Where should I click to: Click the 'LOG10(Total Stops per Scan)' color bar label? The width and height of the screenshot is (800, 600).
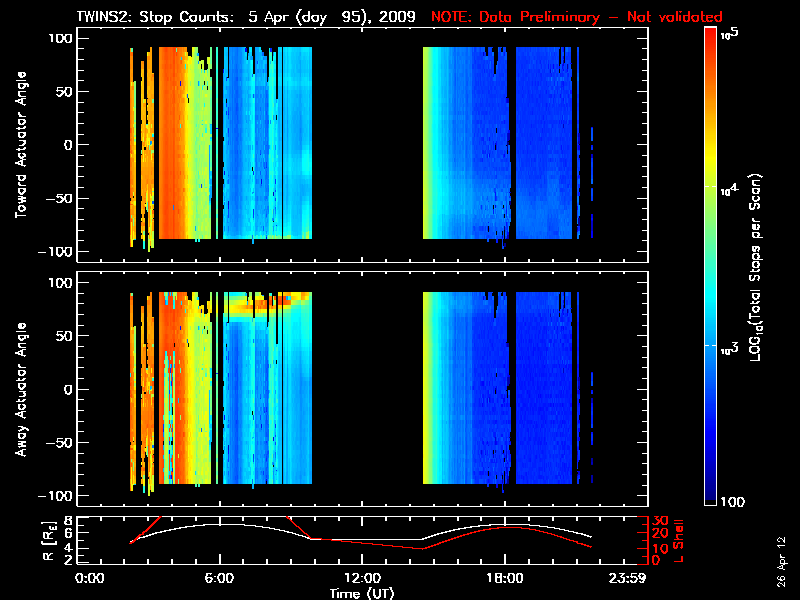[760, 265]
